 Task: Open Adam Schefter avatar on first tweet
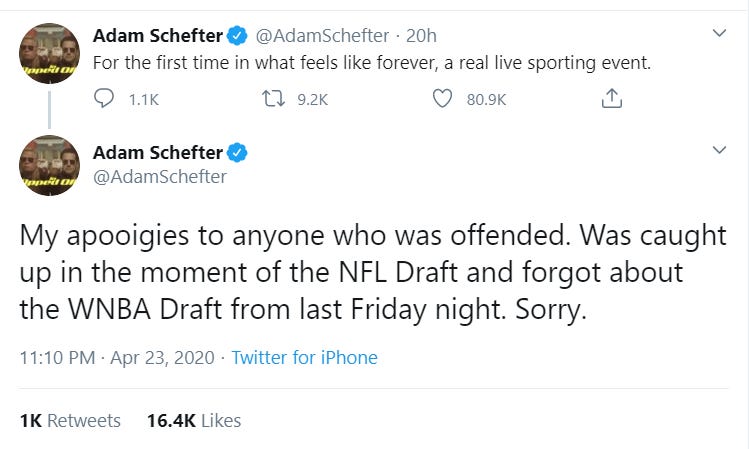(x=49, y=53)
